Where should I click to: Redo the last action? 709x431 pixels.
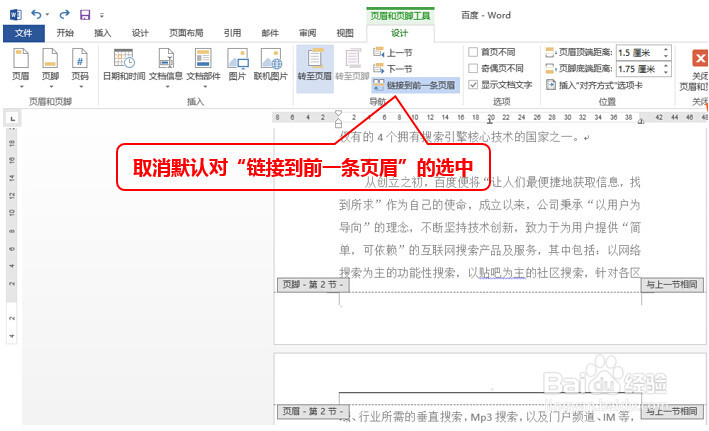coord(65,14)
